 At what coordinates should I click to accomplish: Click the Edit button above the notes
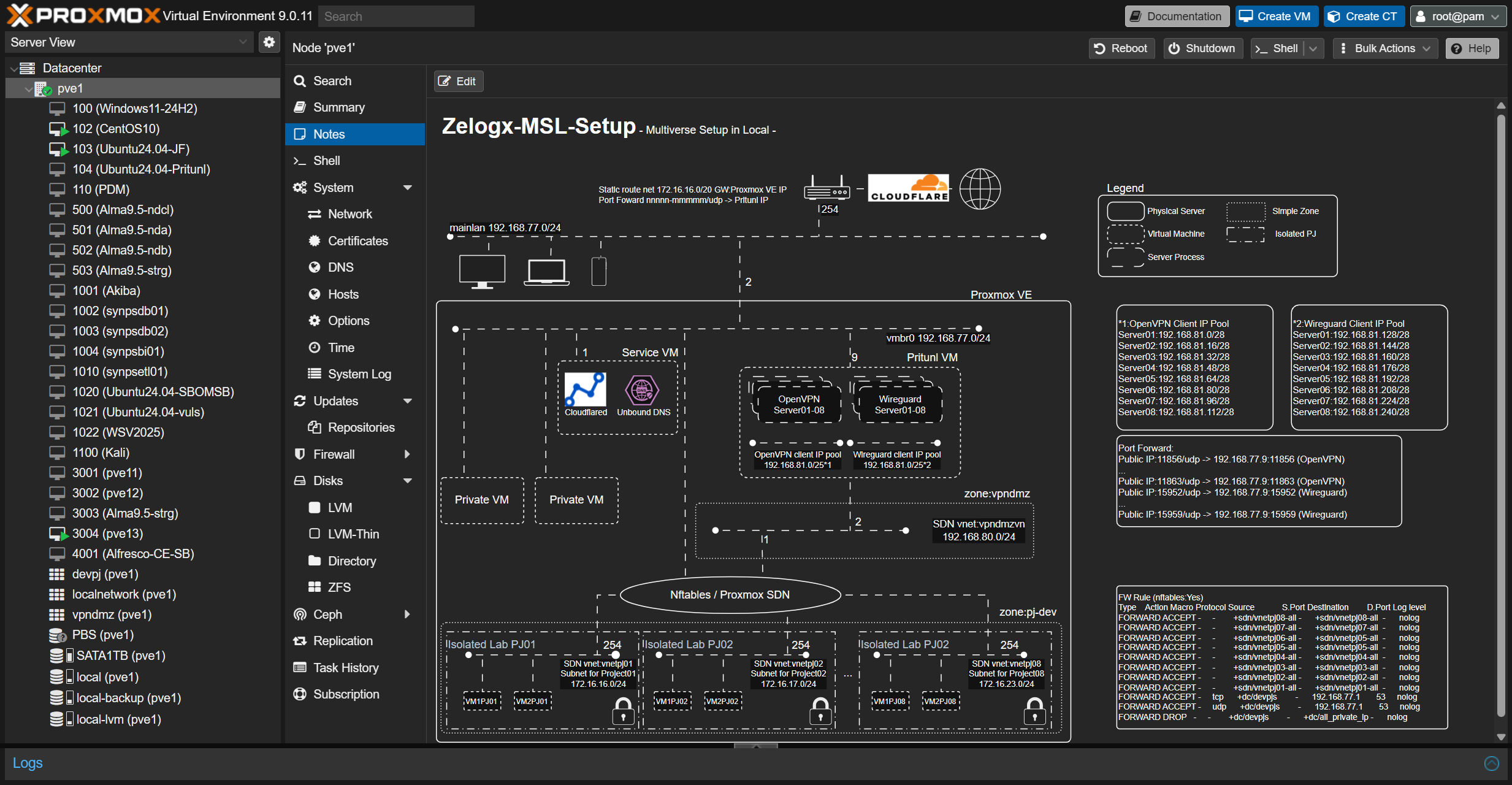tap(457, 80)
